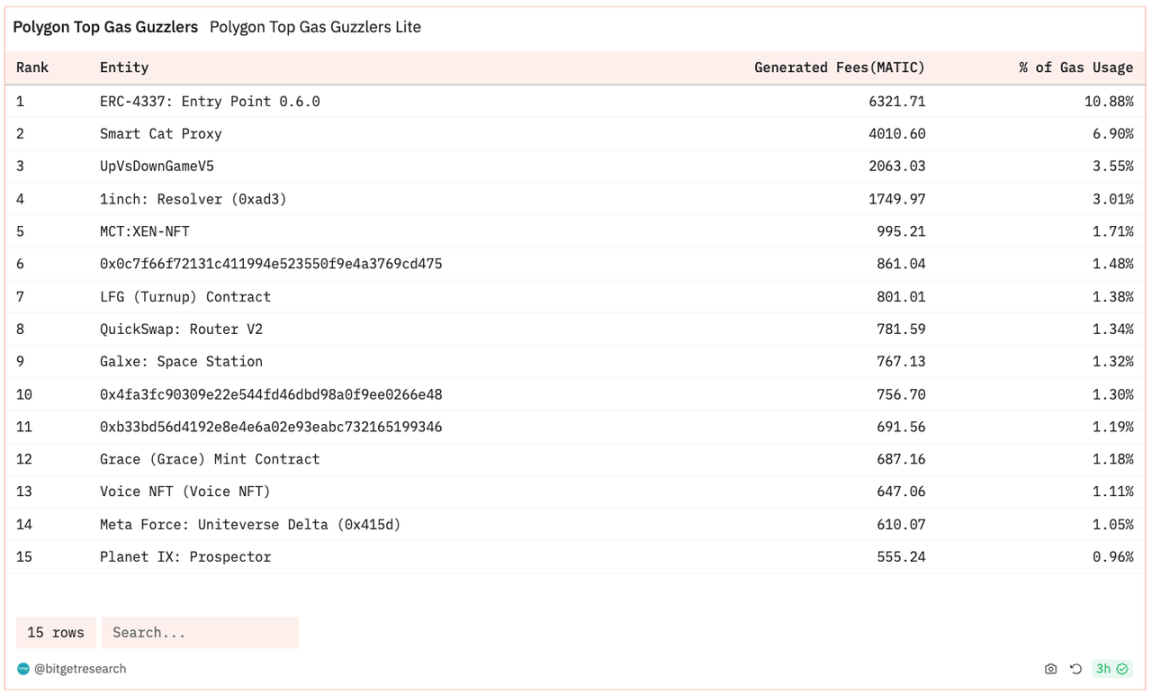Sort by the Rank column header

click(32, 68)
